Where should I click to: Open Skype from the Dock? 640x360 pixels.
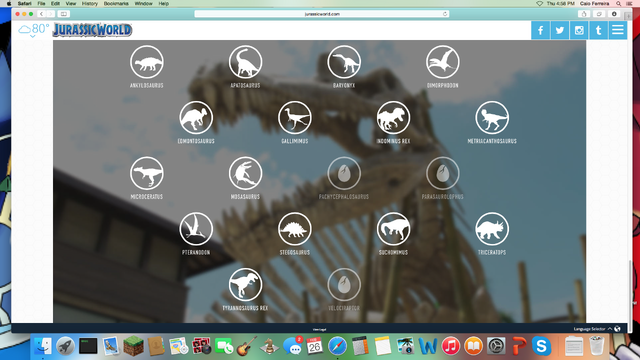pos(541,346)
